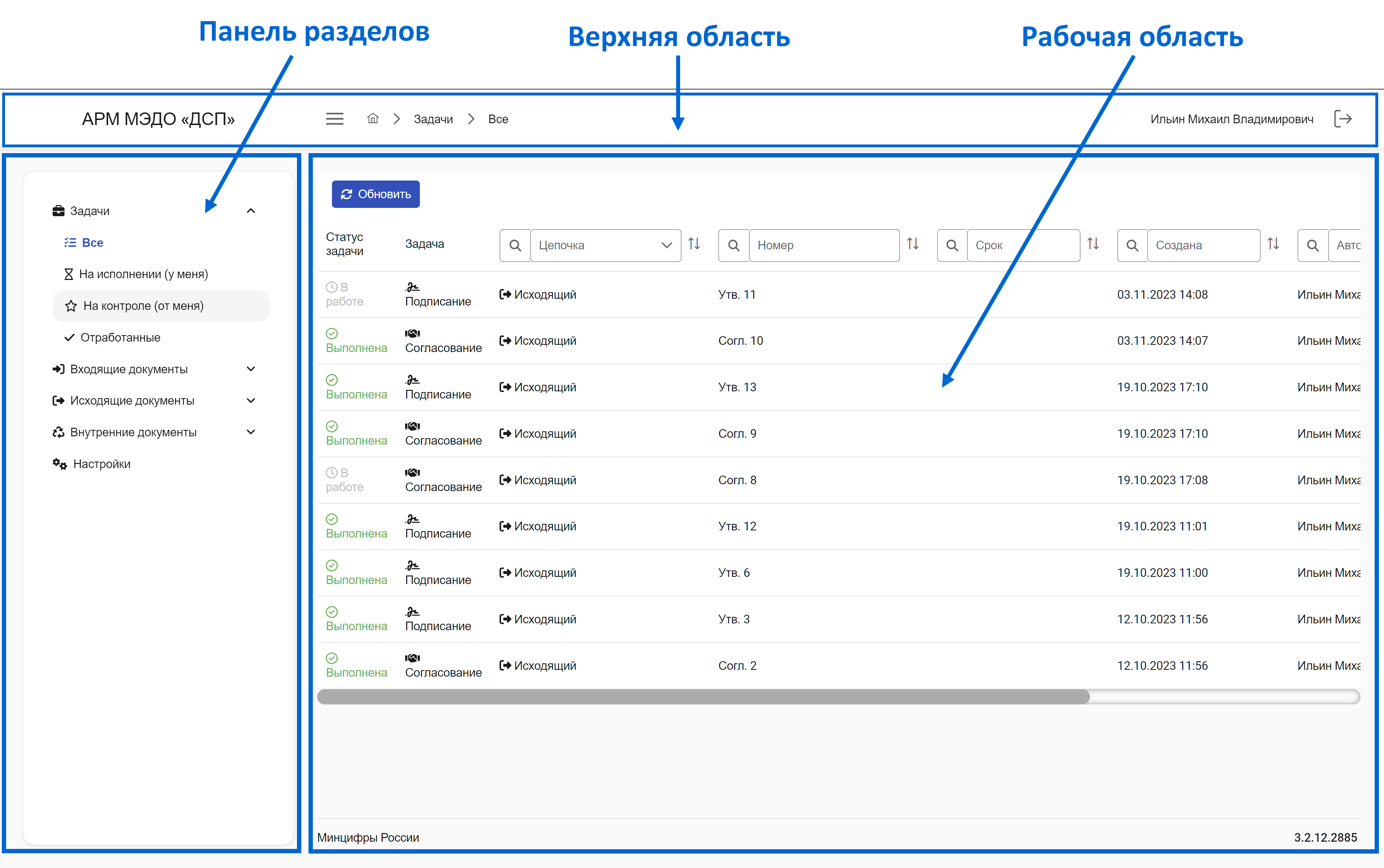This screenshot has height=868, width=1384.
Task: Click cell Утв. 3
Action: 733,619
